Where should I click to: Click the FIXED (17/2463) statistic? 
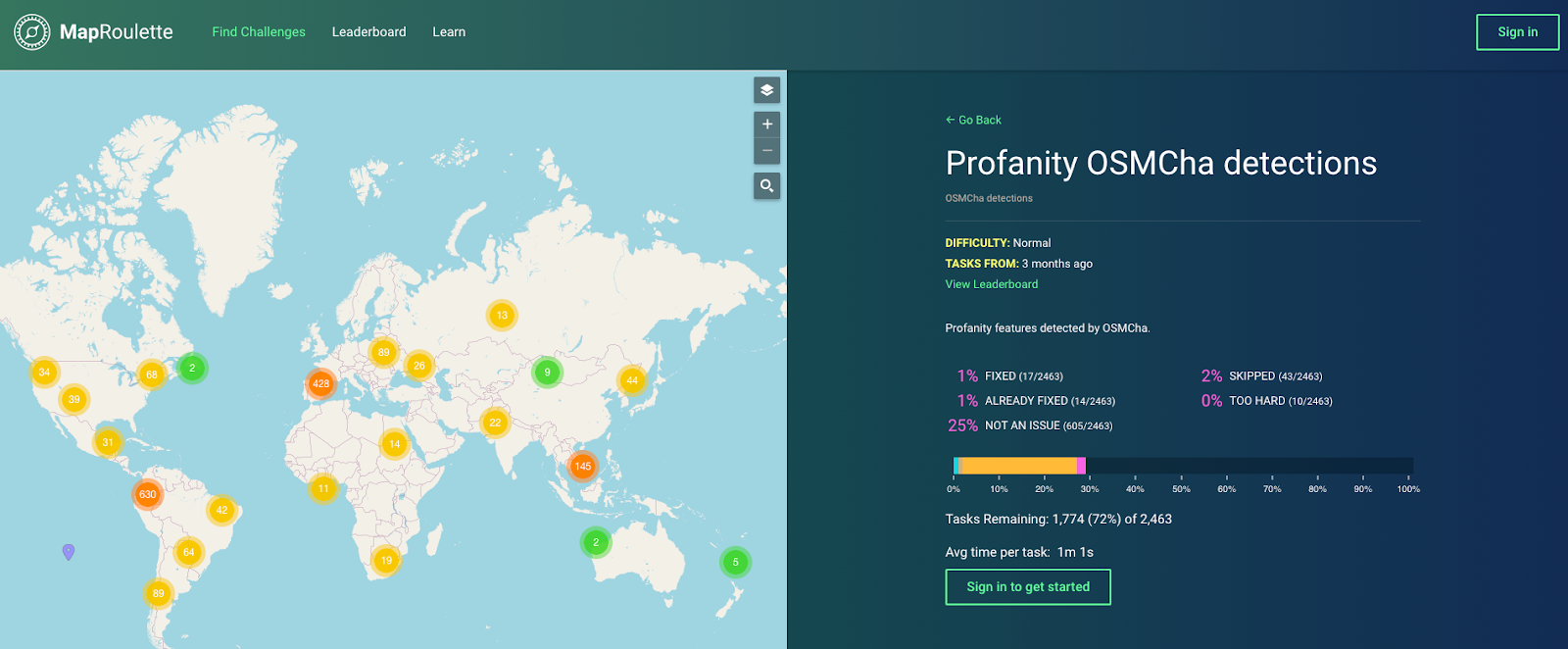point(1010,376)
